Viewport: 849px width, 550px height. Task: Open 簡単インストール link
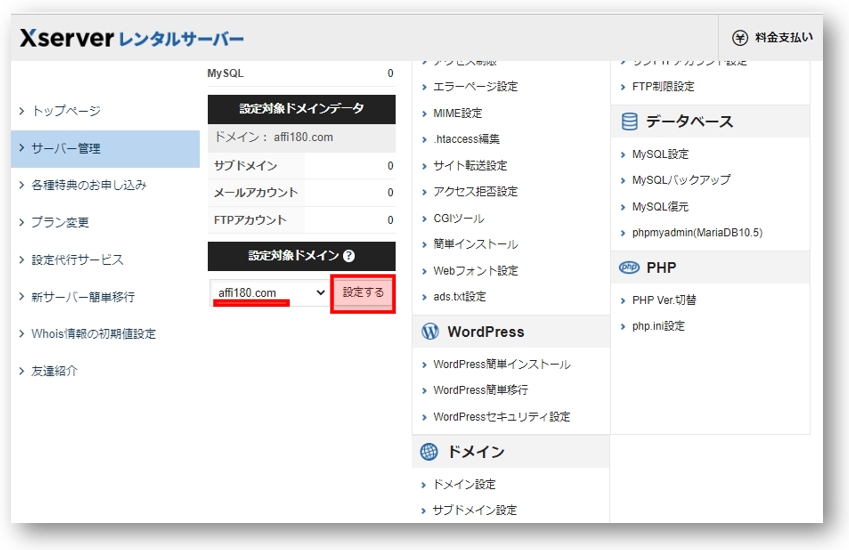point(475,244)
